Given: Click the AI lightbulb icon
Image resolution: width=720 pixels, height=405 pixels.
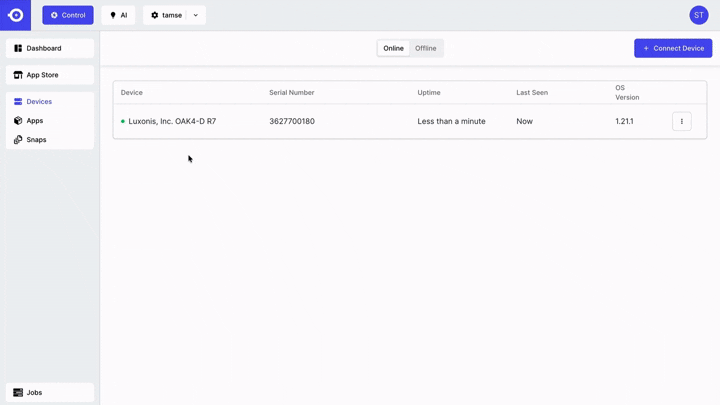Looking at the screenshot, I should click(113, 15).
